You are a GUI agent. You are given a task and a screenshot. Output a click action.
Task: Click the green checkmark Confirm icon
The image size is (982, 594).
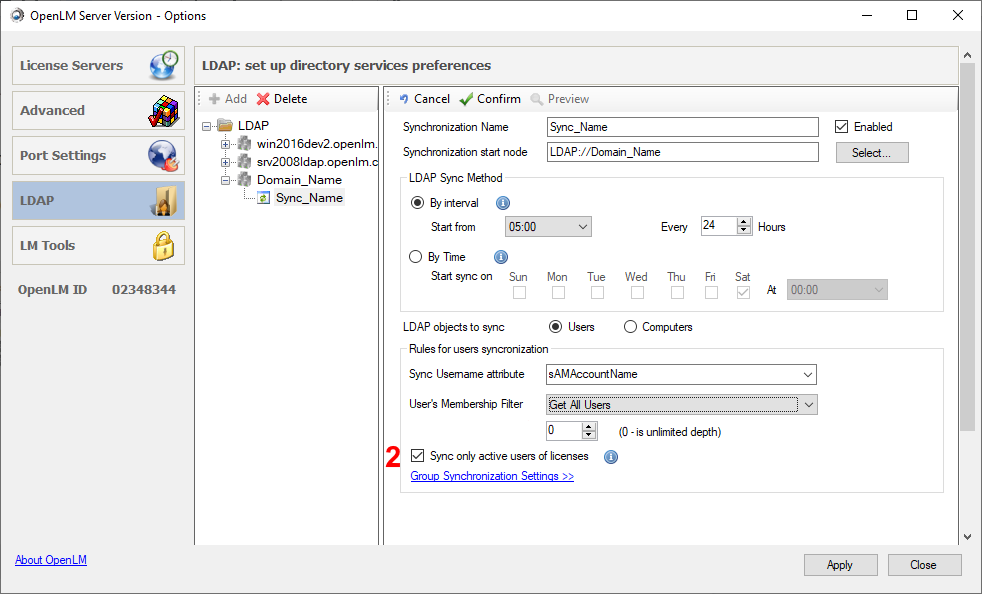coord(467,99)
